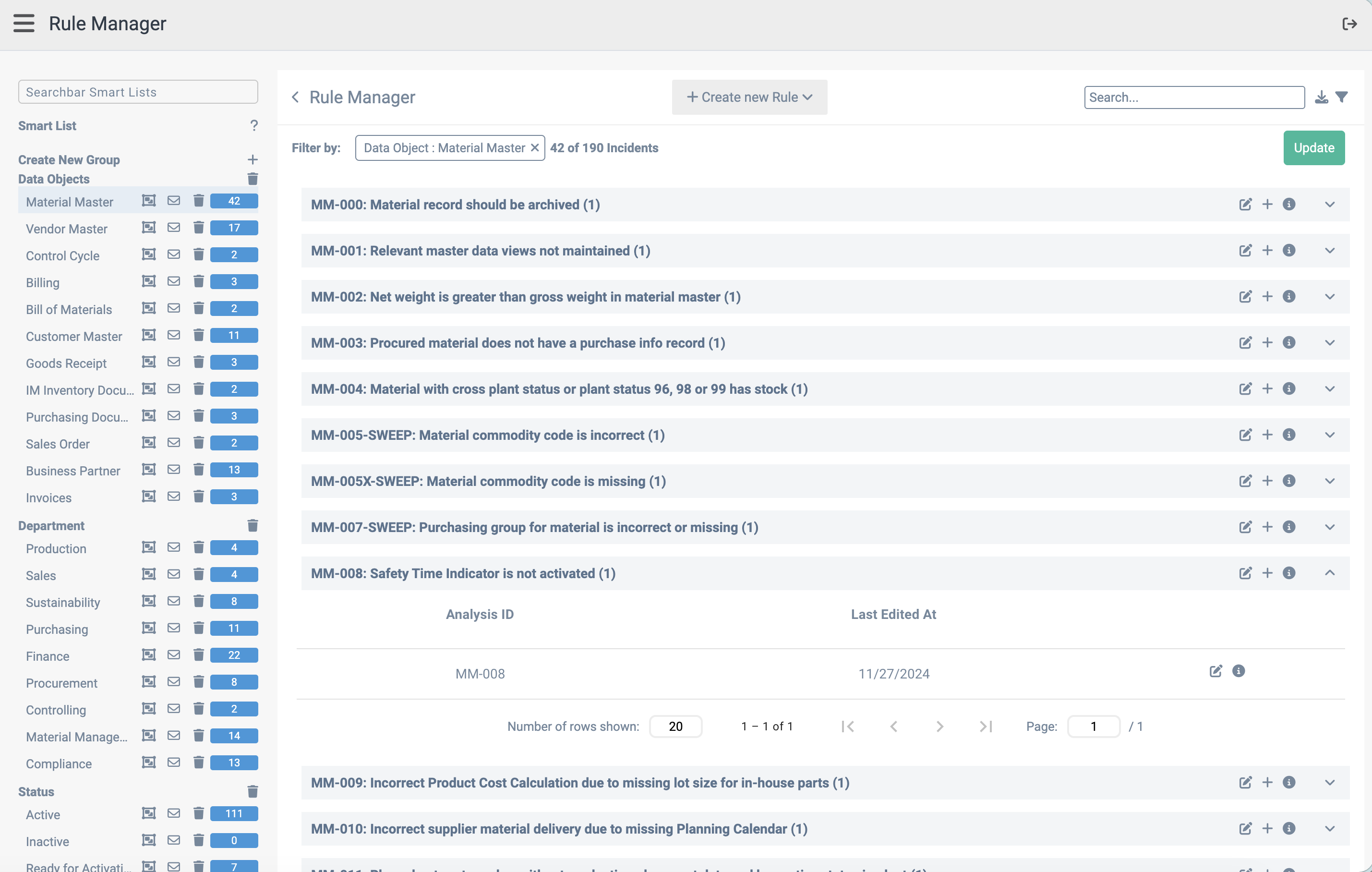Expand rule MM-001 row

point(1329,251)
